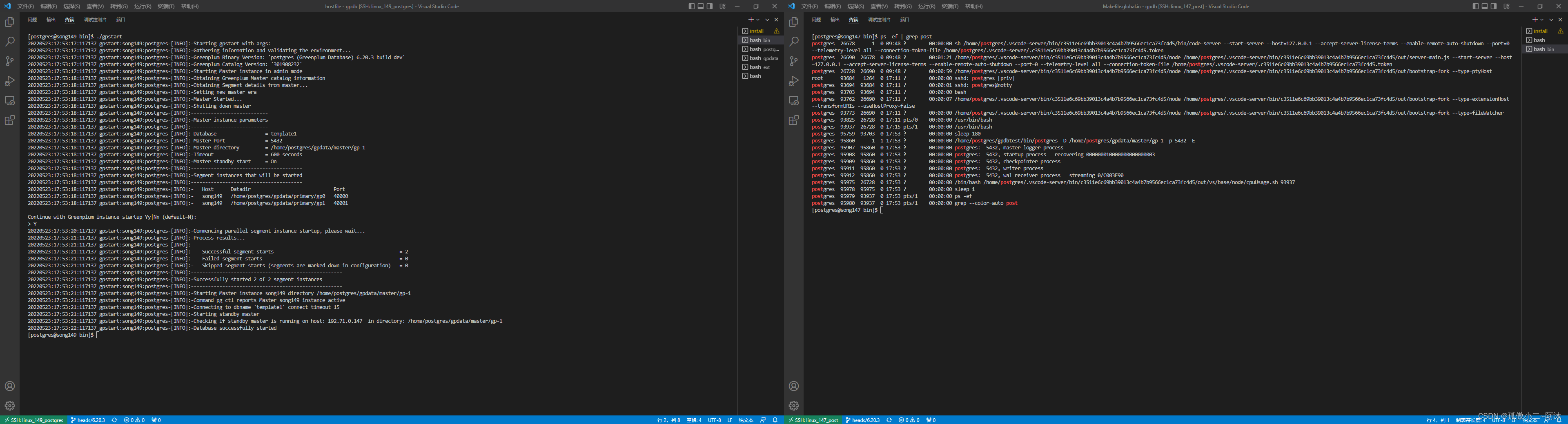Open Search view in right Makefile.global.in window
Screen dimensions: 1568x424
[x=794, y=41]
